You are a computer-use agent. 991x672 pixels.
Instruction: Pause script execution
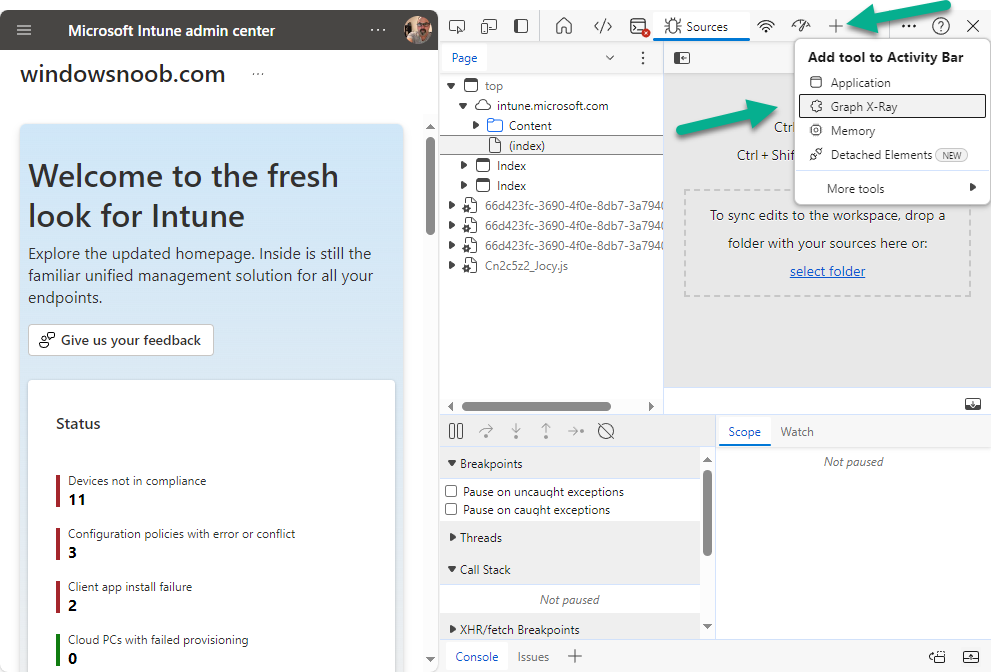(456, 431)
